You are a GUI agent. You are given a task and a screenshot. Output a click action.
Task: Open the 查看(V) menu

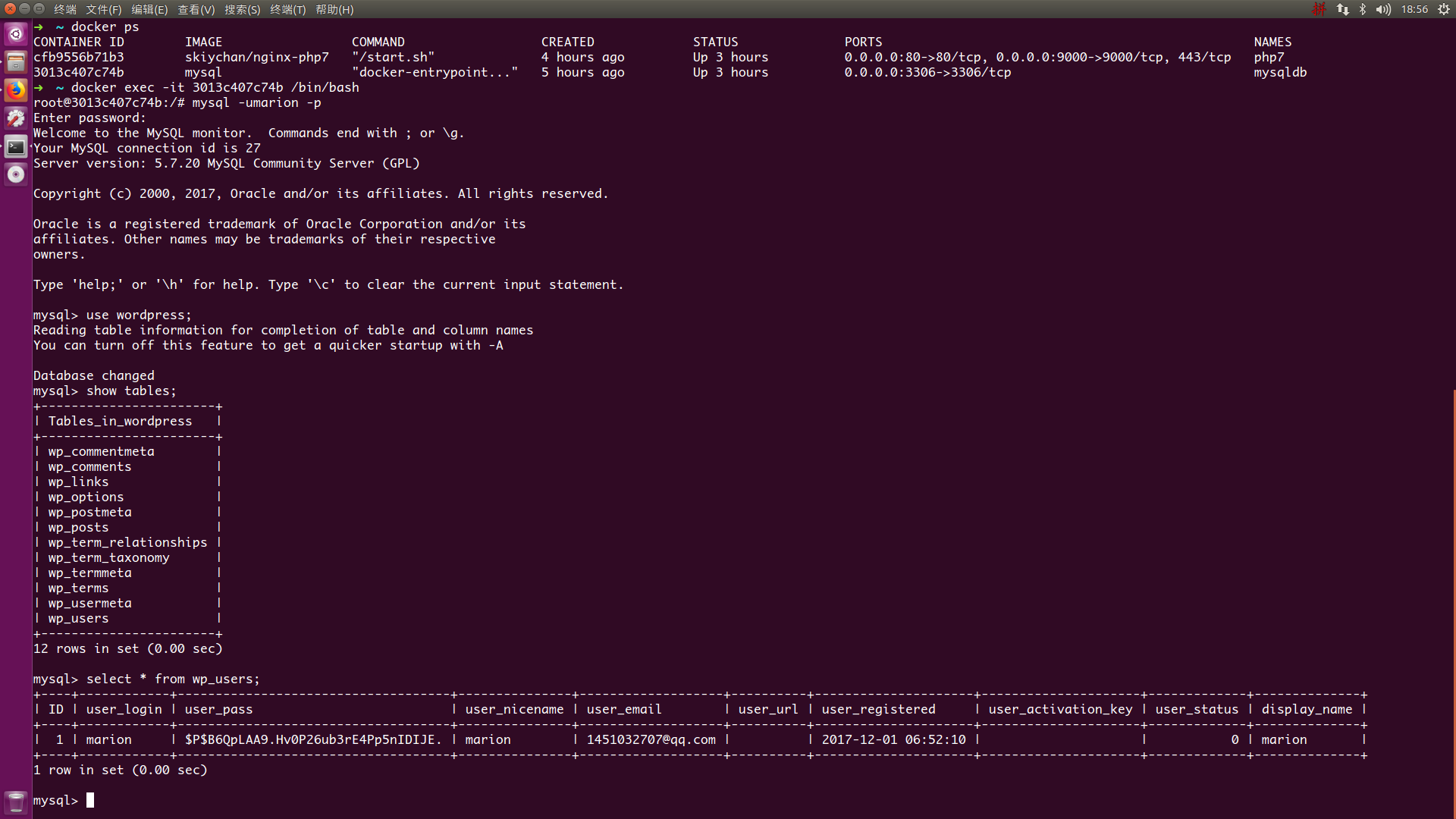point(196,9)
